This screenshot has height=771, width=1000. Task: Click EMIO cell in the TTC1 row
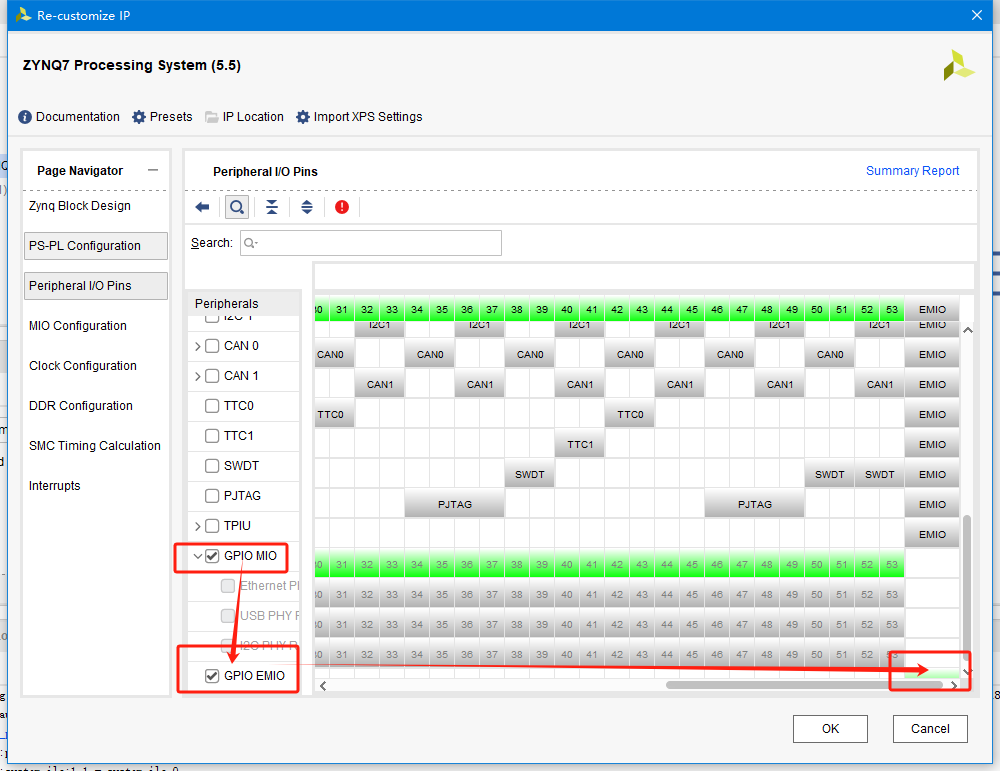932,444
